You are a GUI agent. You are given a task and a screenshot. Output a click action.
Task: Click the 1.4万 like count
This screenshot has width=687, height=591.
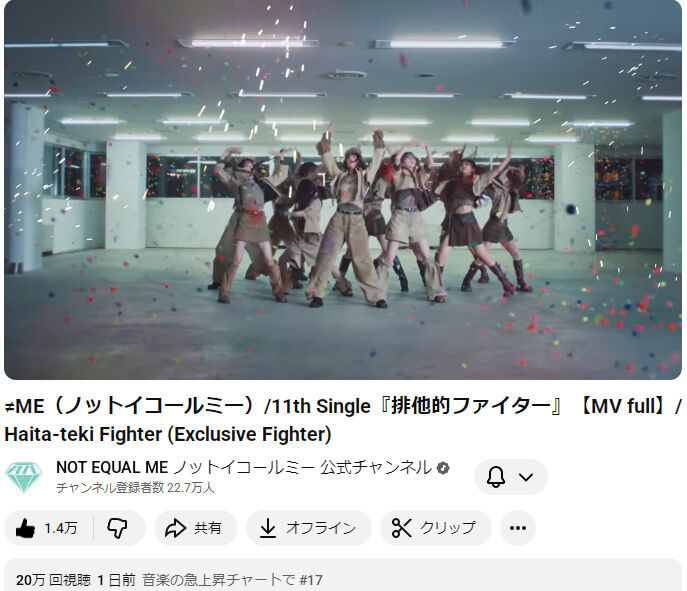[61, 528]
